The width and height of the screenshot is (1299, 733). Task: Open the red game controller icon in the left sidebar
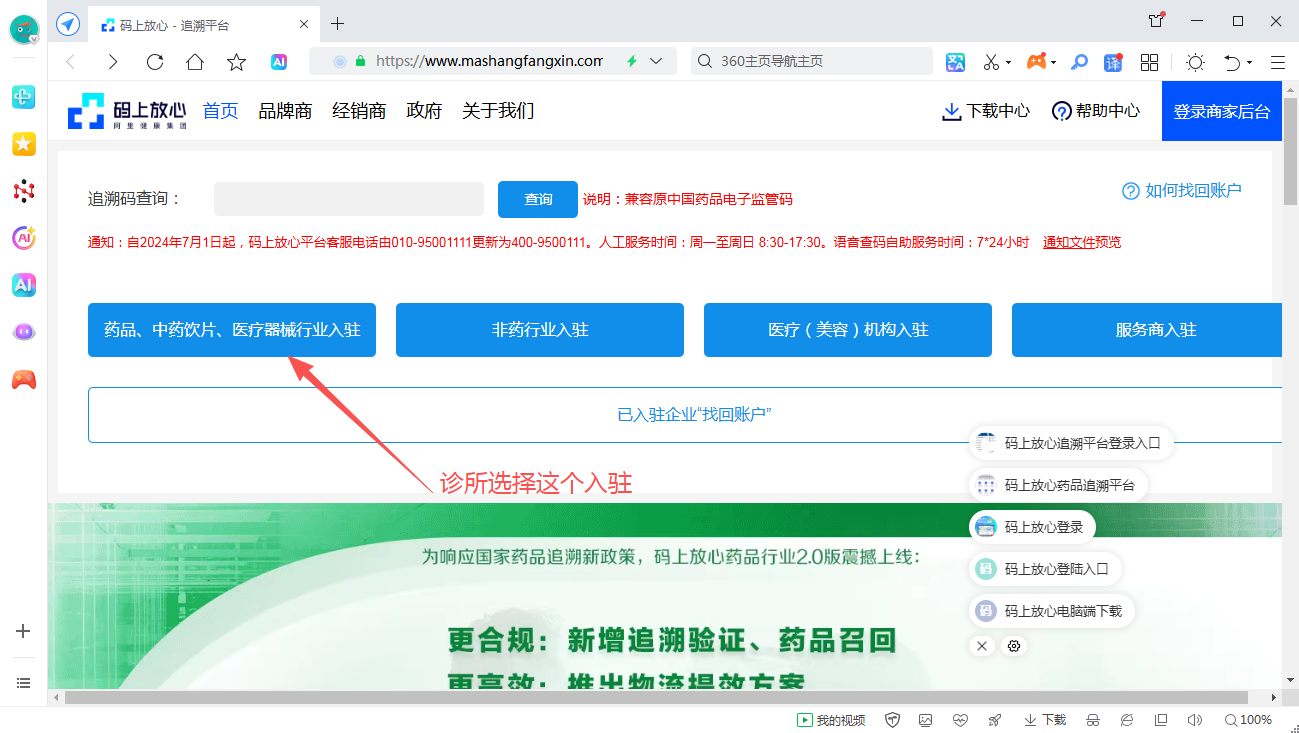pos(24,379)
